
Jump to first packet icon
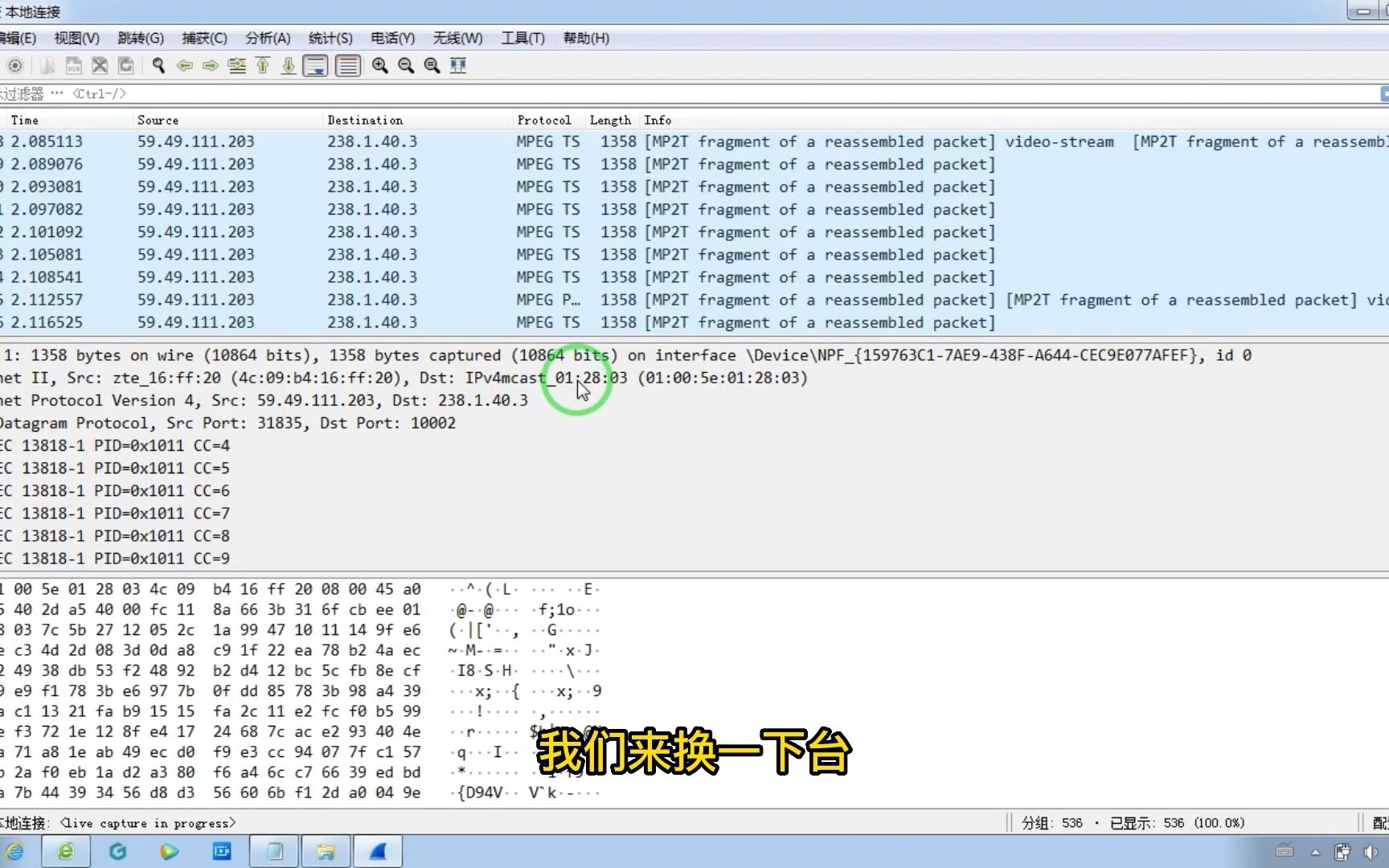point(263,66)
